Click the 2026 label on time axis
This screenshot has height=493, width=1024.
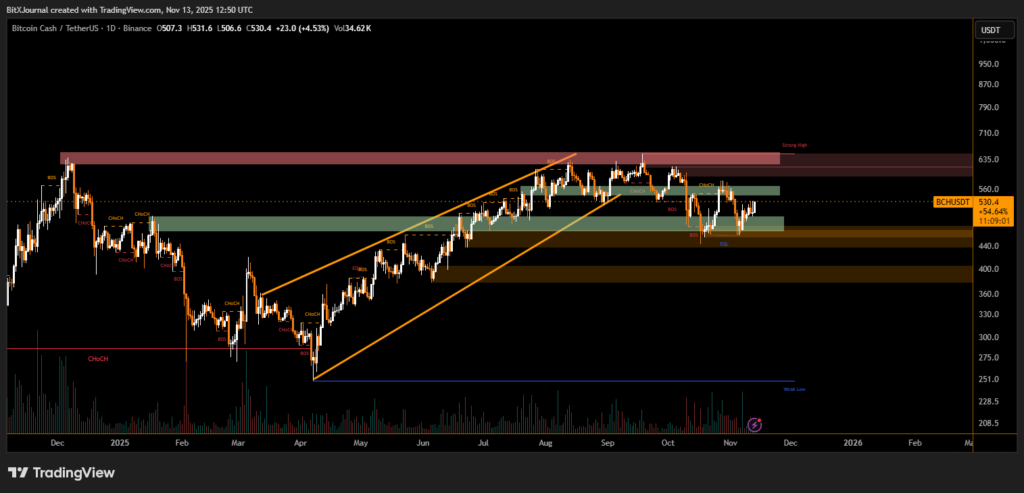coord(852,441)
